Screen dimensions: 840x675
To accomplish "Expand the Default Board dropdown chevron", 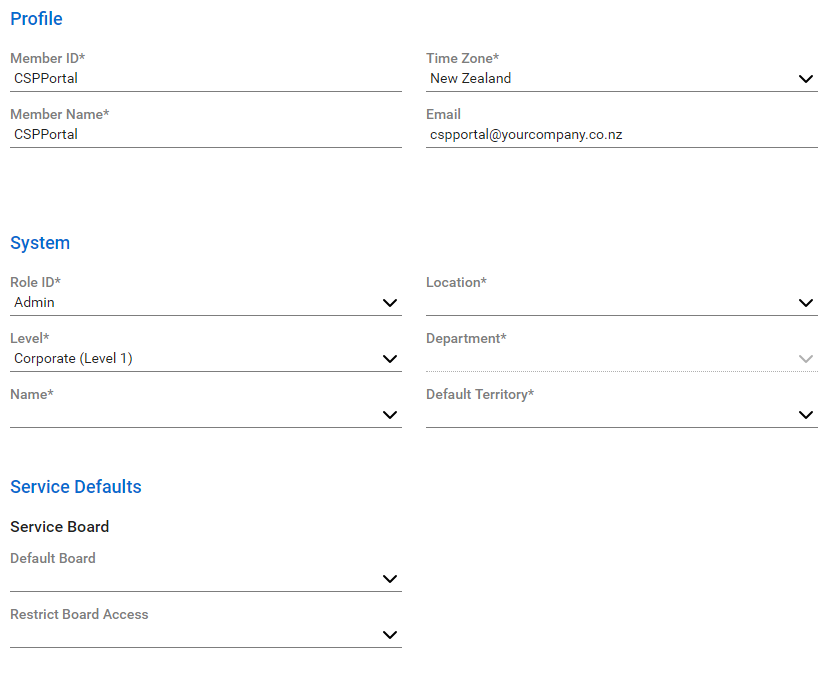I will pos(390,579).
